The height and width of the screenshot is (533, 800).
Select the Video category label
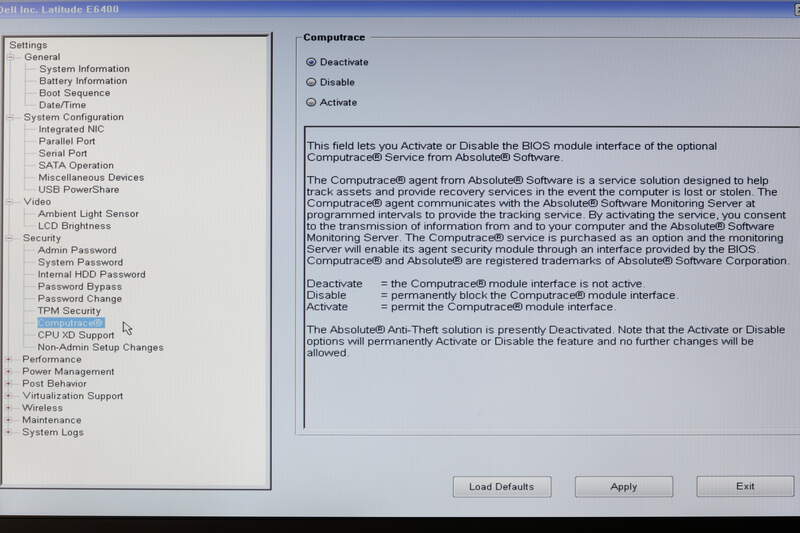point(37,202)
